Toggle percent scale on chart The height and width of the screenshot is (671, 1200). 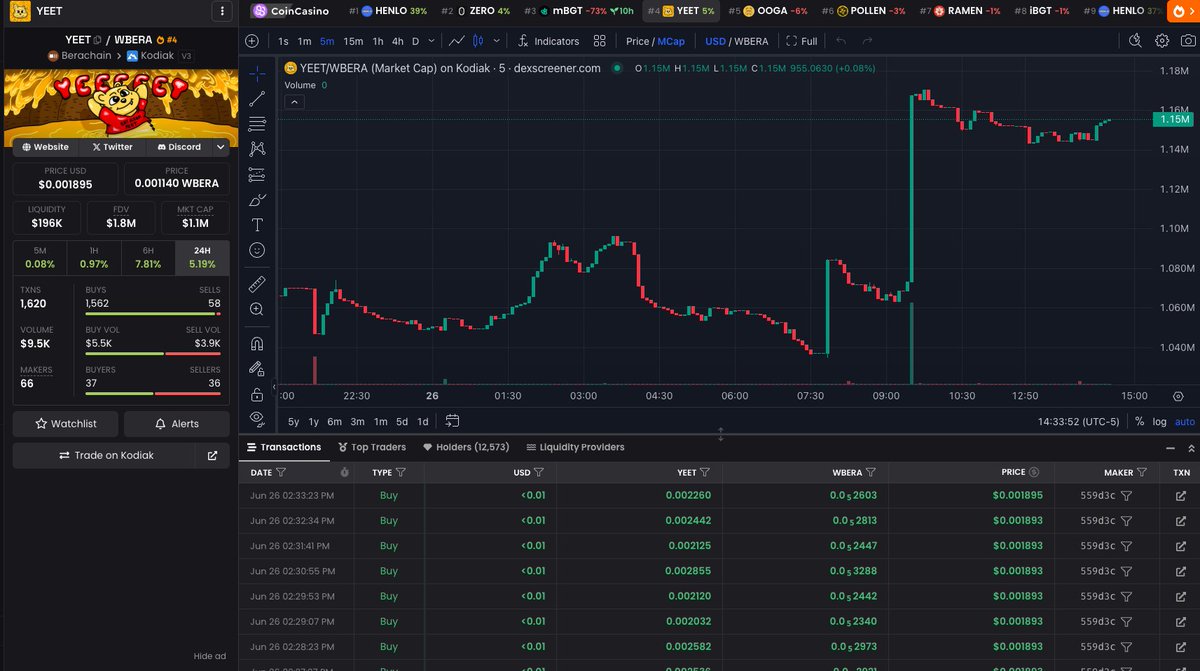[x=1139, y=421]
